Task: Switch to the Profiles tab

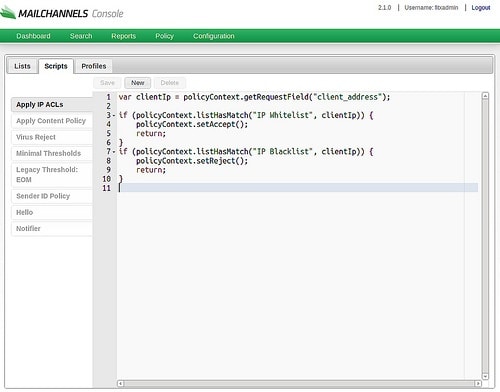Action: [94, 66]
